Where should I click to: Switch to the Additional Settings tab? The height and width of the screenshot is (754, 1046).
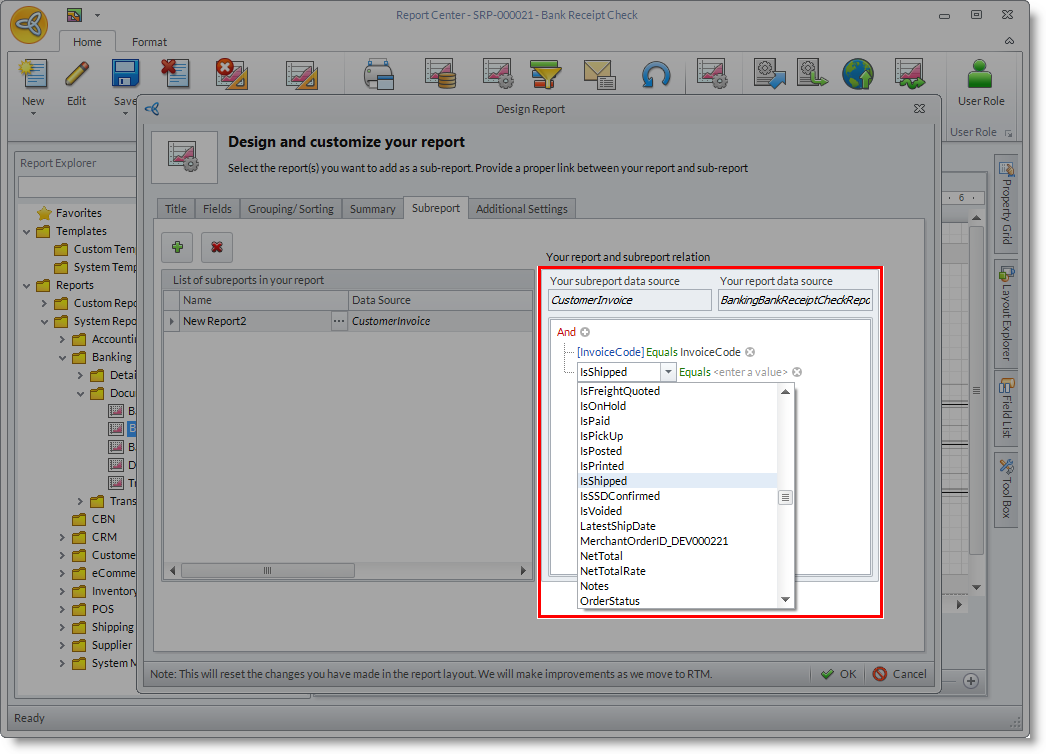point(521,209)
